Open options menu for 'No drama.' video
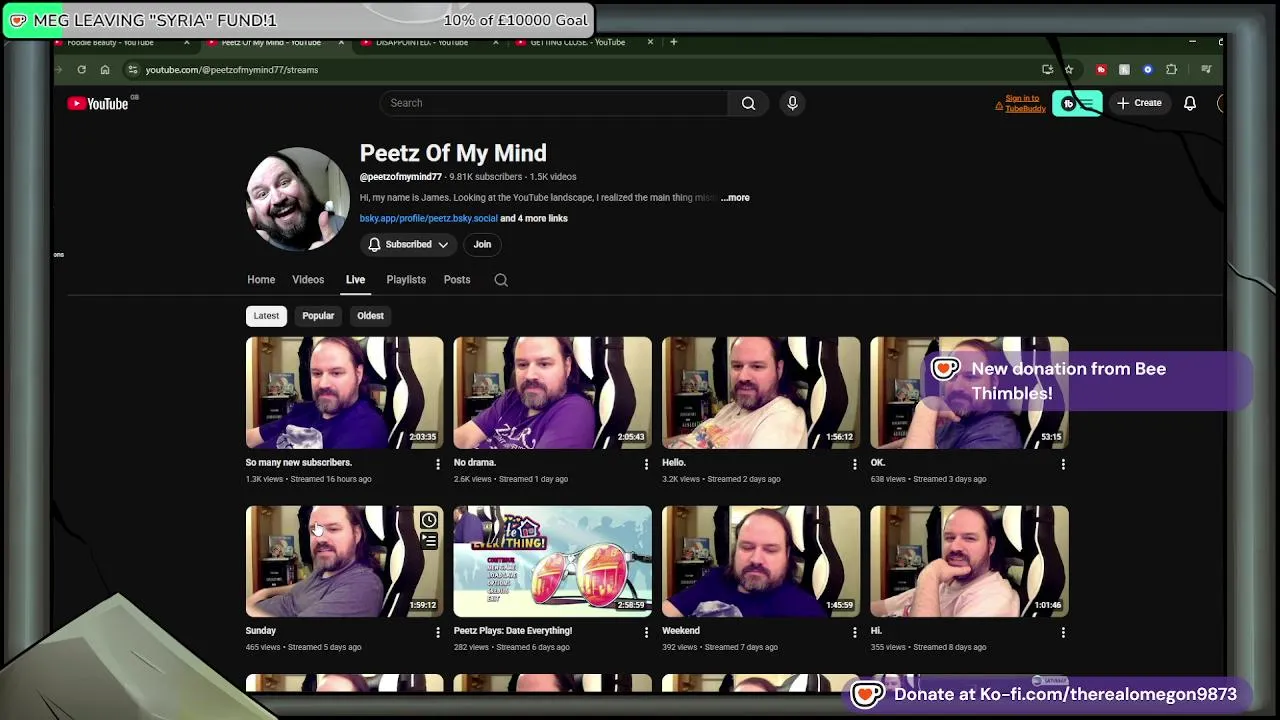Screen dimensions: 1280x720 (646, 464)
